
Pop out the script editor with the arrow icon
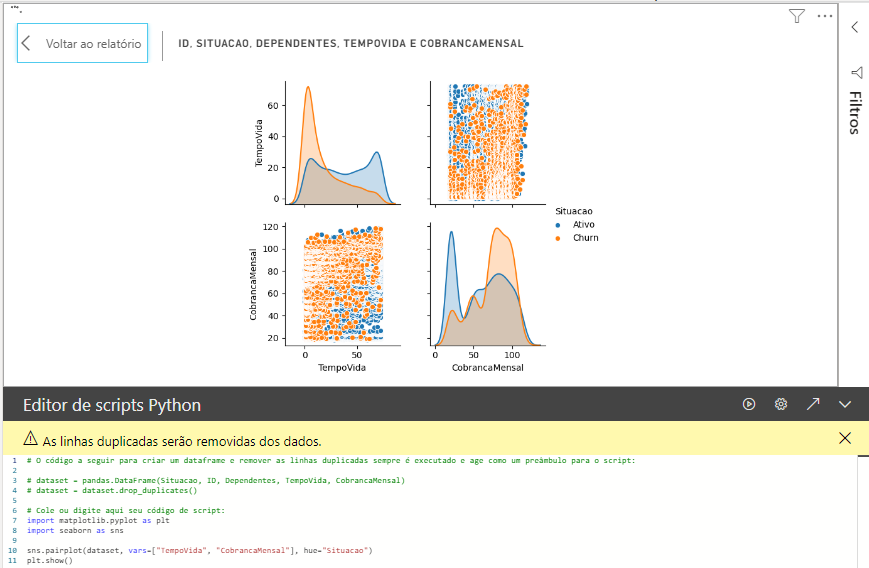pos(813,404)
